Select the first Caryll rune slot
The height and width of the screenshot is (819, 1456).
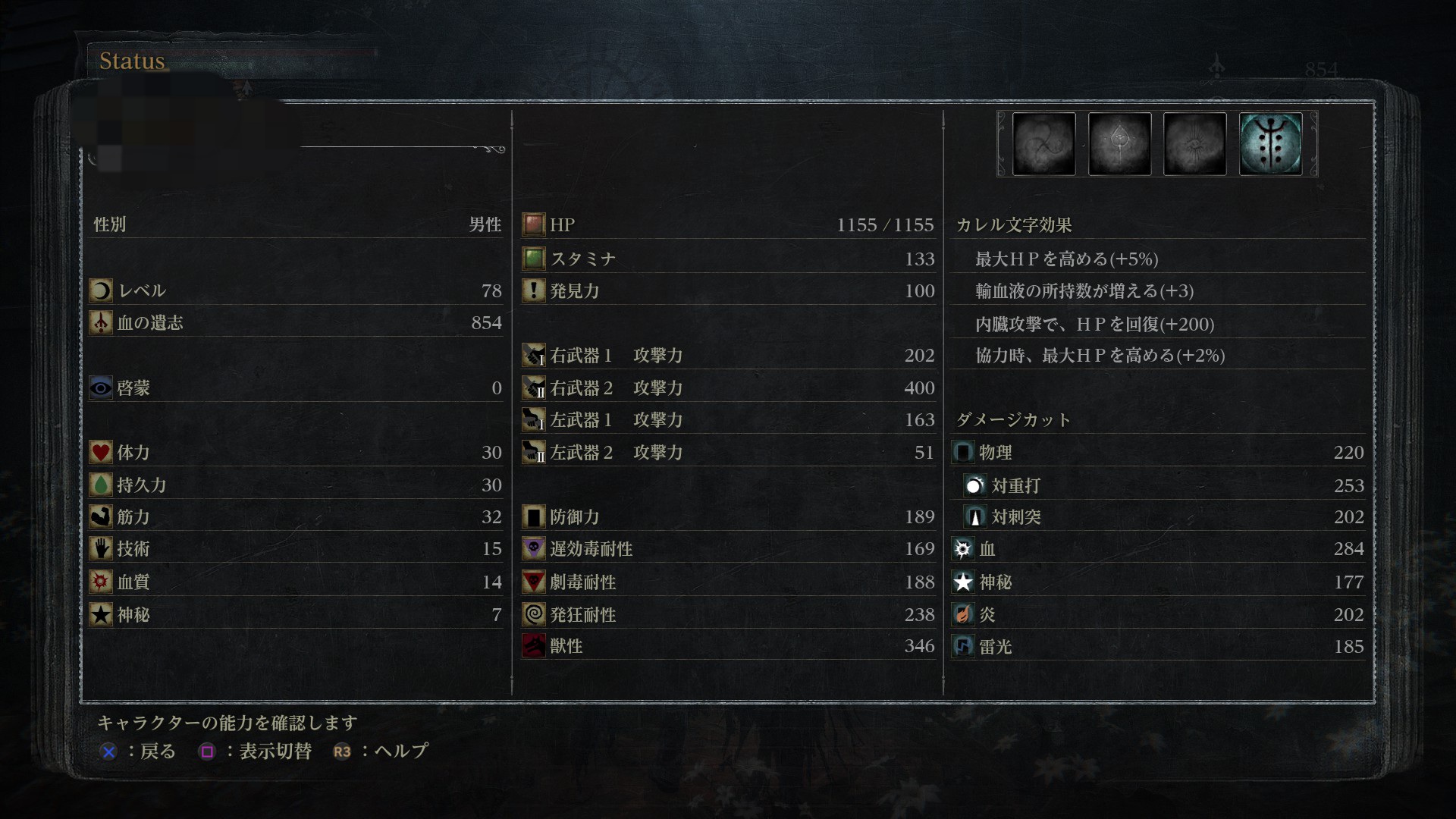[x=1043, y=143]
